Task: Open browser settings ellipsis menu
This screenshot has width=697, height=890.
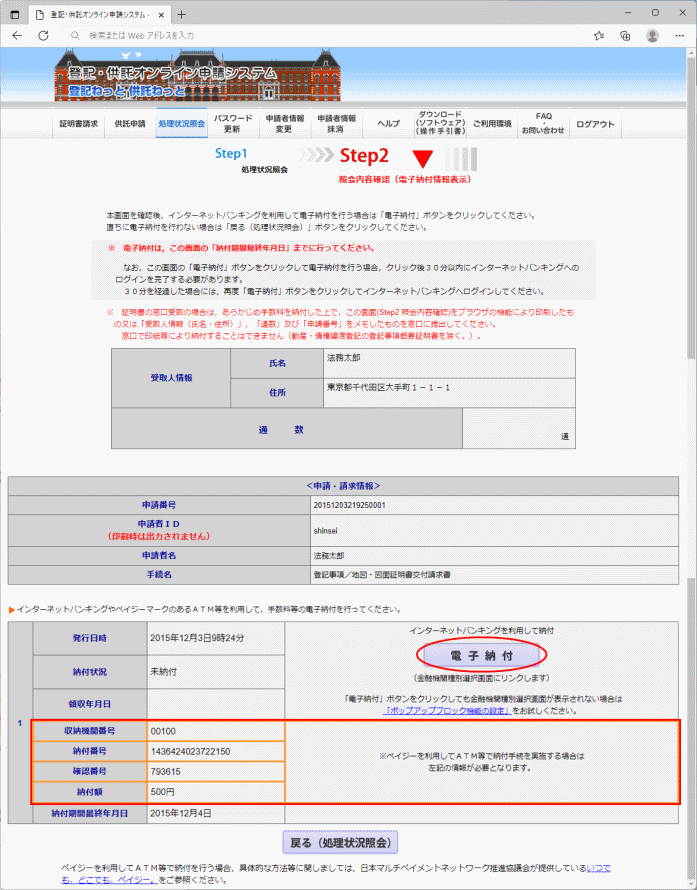Action: pyautogui.click(x=679, y=35)
